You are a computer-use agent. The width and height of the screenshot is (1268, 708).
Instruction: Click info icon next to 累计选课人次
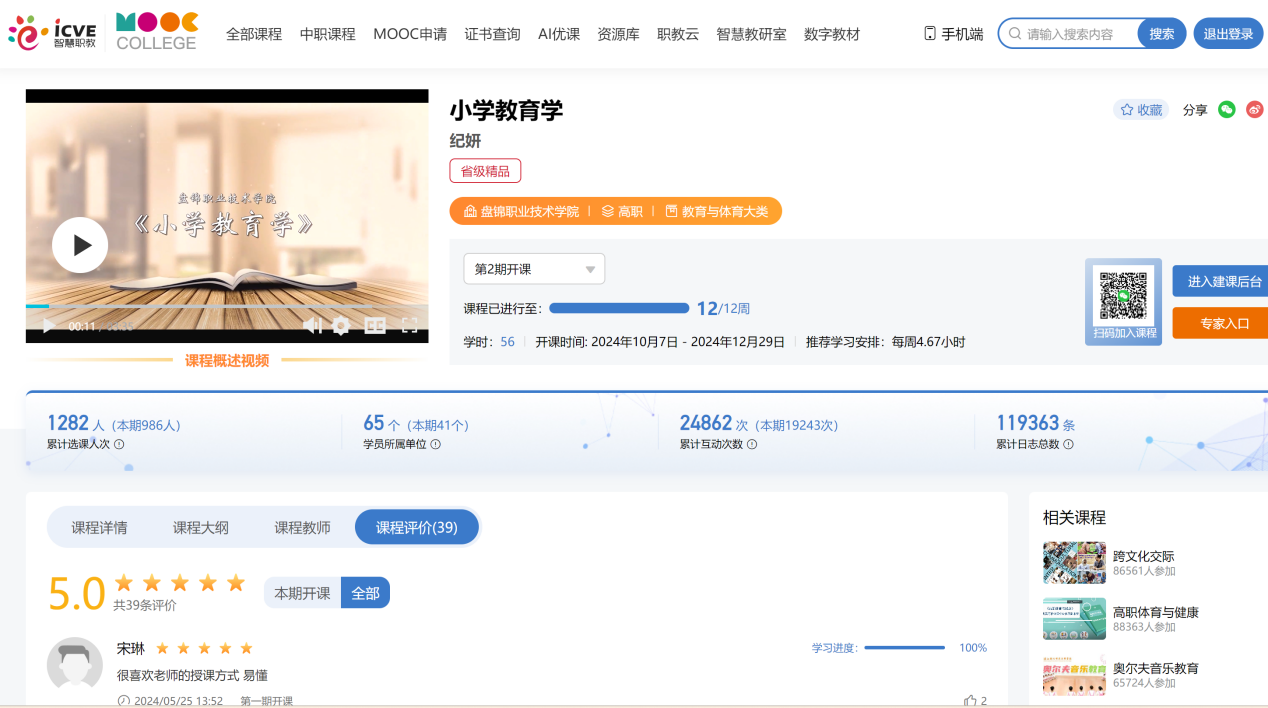[x=119, y=444]
